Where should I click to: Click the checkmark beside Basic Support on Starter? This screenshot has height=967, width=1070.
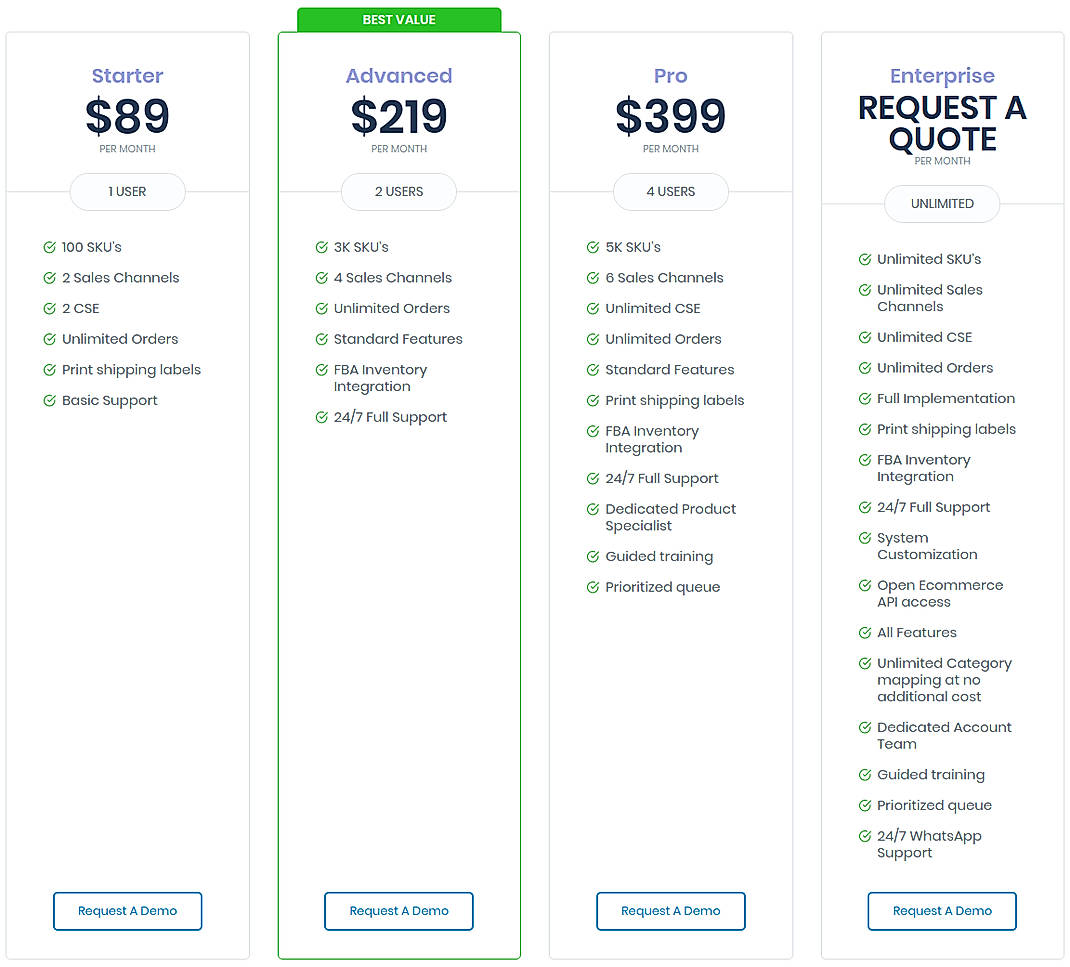coord(49,400)
